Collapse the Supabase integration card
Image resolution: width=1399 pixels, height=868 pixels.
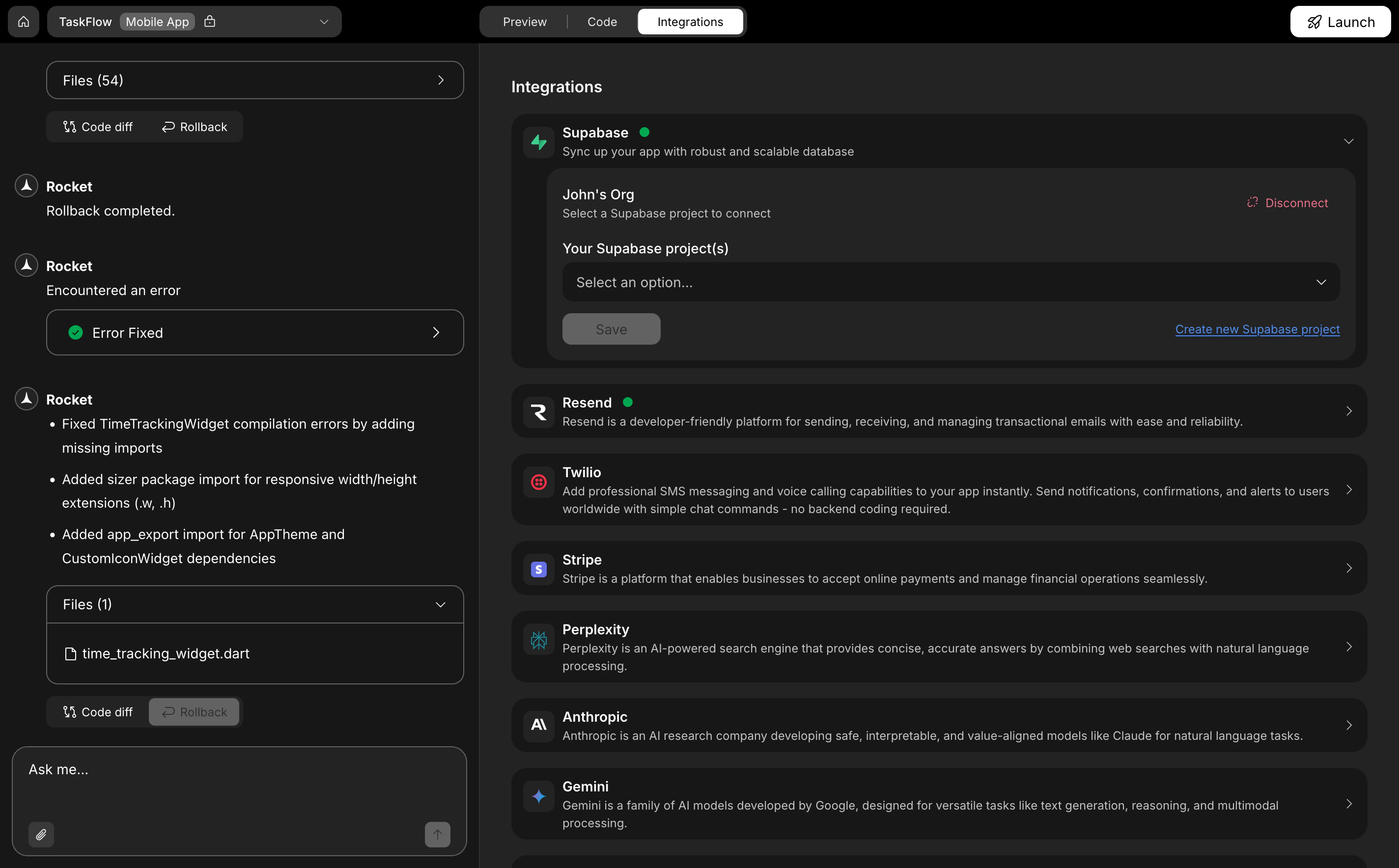(x=1348, y=141)
